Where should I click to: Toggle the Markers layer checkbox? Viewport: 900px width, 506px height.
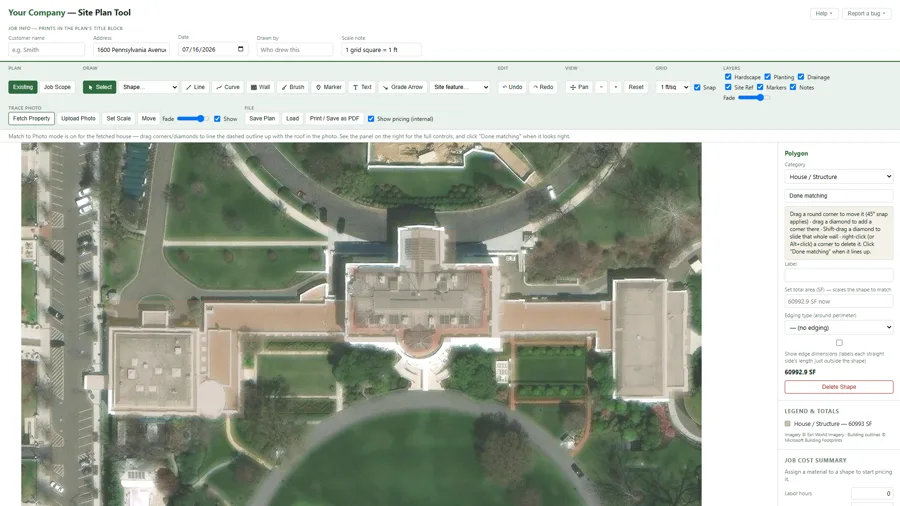pyautogui.click(x=760, y=87)
